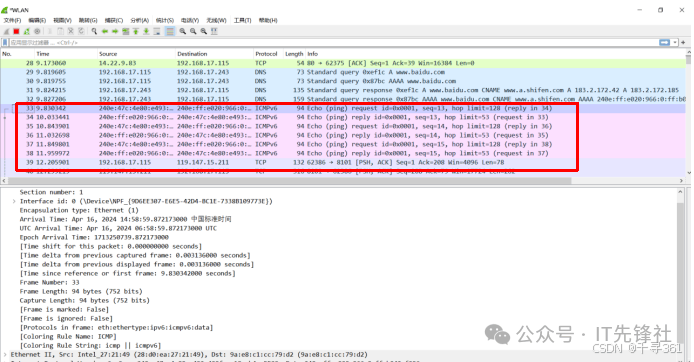Jump to the first packet

click(136, 31)
